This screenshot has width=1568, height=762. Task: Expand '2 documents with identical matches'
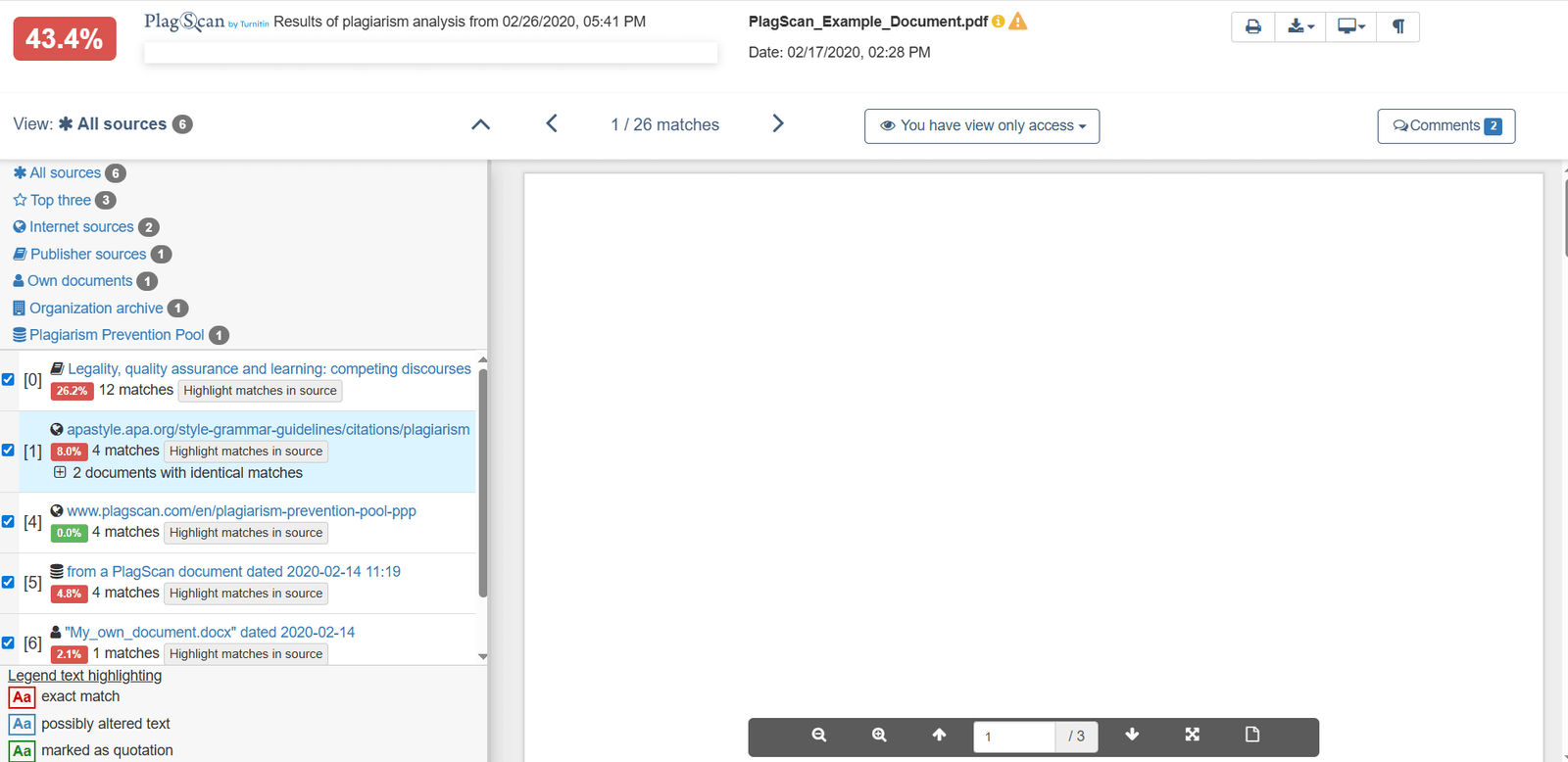[x=60, y=472]
